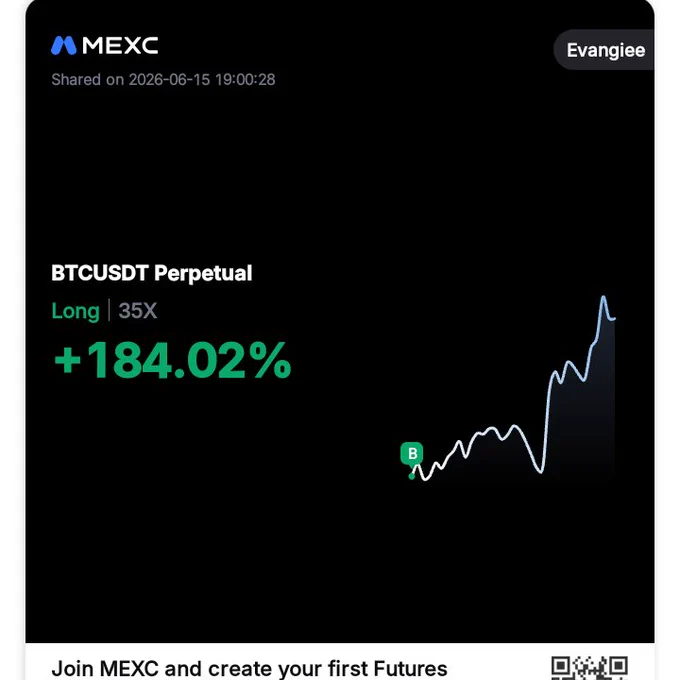Click the plus sign before 184.02%
This screenshot has height=680, width=680.
click(x=68, y=360)
